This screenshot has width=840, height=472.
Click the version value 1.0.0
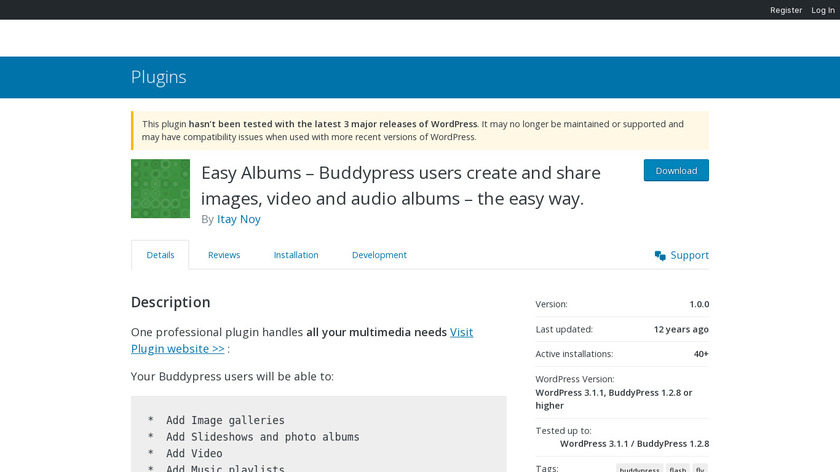699,304
